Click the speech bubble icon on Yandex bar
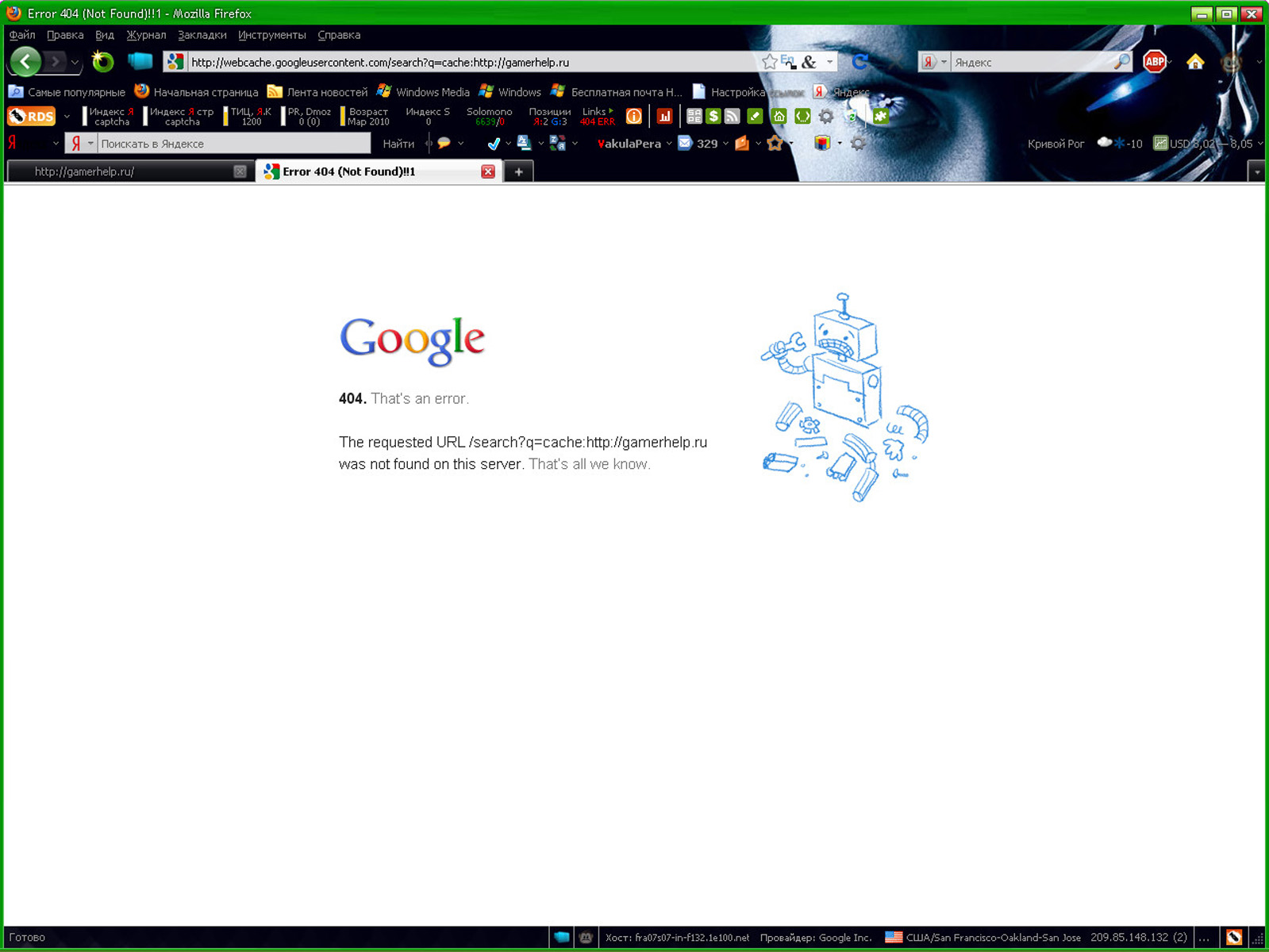 [x=444, y=144]
